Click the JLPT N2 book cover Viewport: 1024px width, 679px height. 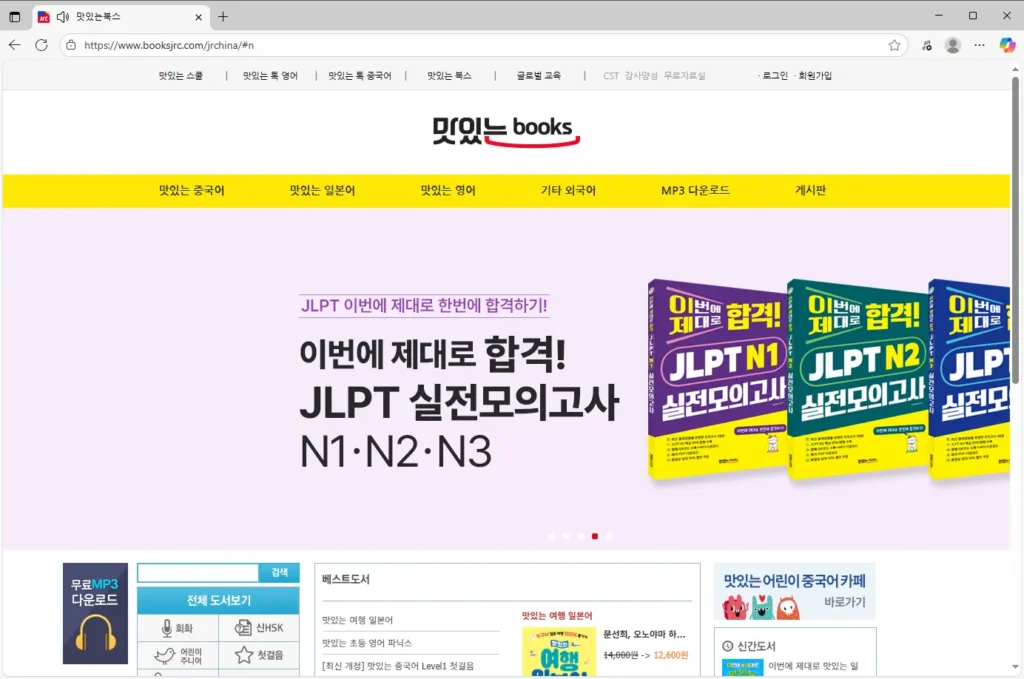pos(857,379)
